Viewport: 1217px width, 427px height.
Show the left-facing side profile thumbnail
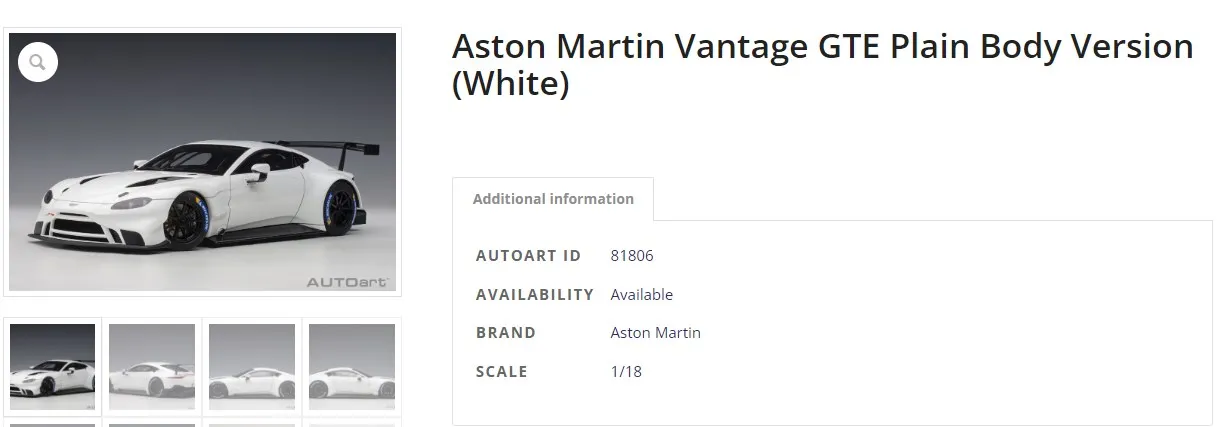[252, 366]
